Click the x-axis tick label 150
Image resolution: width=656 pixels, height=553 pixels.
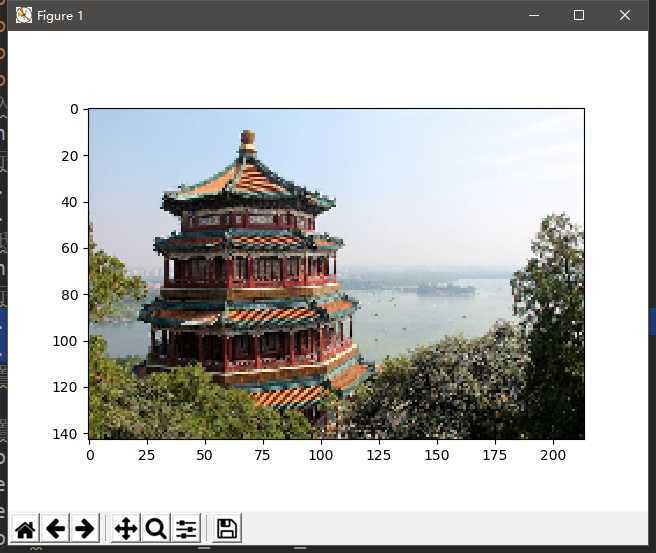437,455
